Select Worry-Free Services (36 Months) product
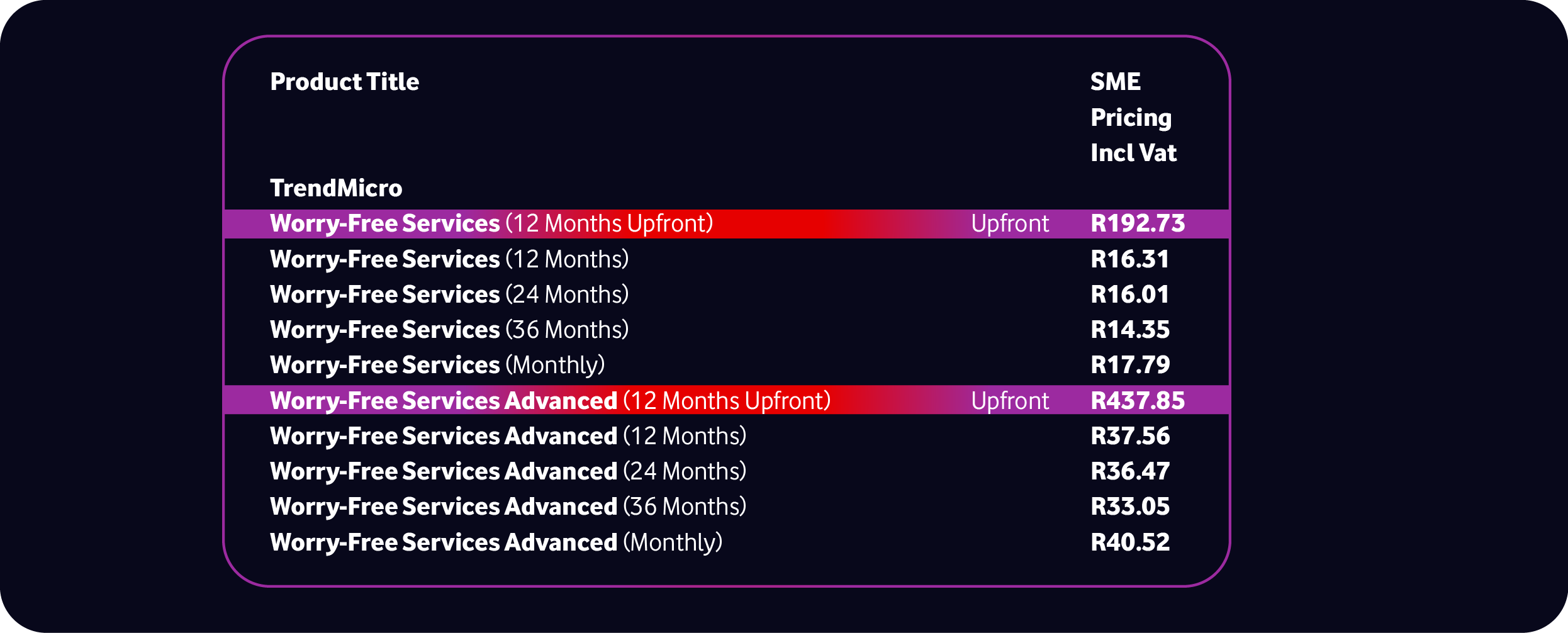The height and width of the screenshot is (633, 1568). (x=449, y=330)
